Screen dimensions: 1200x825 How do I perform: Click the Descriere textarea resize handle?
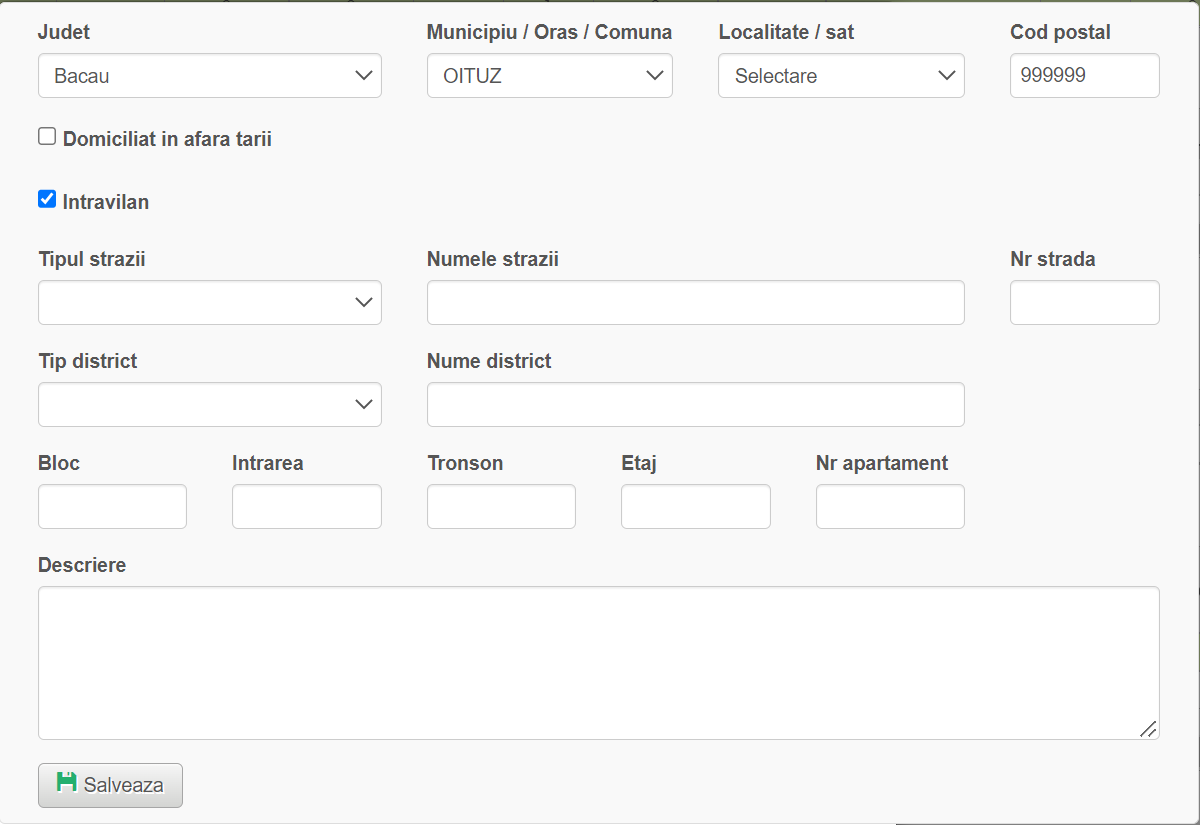(1149, 730)
